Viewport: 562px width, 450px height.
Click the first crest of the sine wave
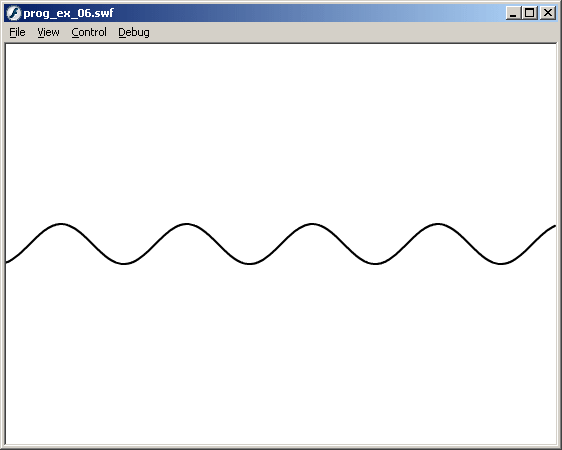pyautogui.click(x=61, y=224)
